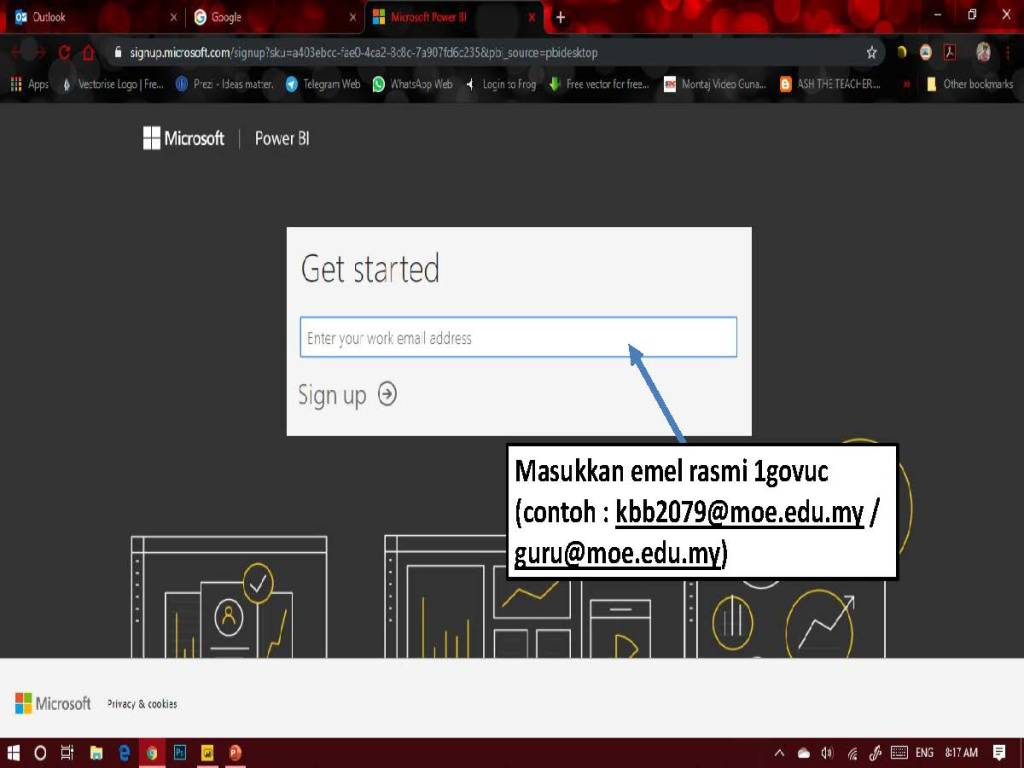Image resolution: width=1024 pixels, height=768 pixels.
Task: Open the Windows notification center icon
Action: (998, 752)
